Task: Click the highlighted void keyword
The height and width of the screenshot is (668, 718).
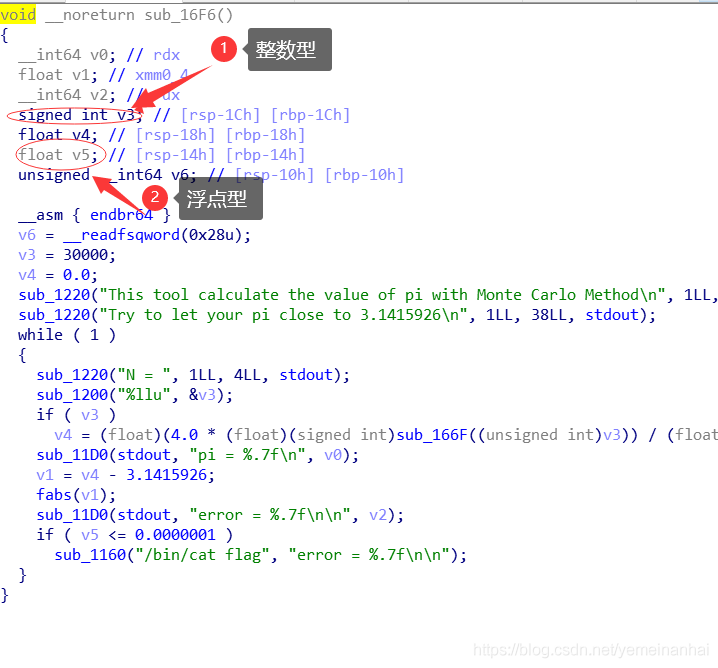Action: click(18, 15)
